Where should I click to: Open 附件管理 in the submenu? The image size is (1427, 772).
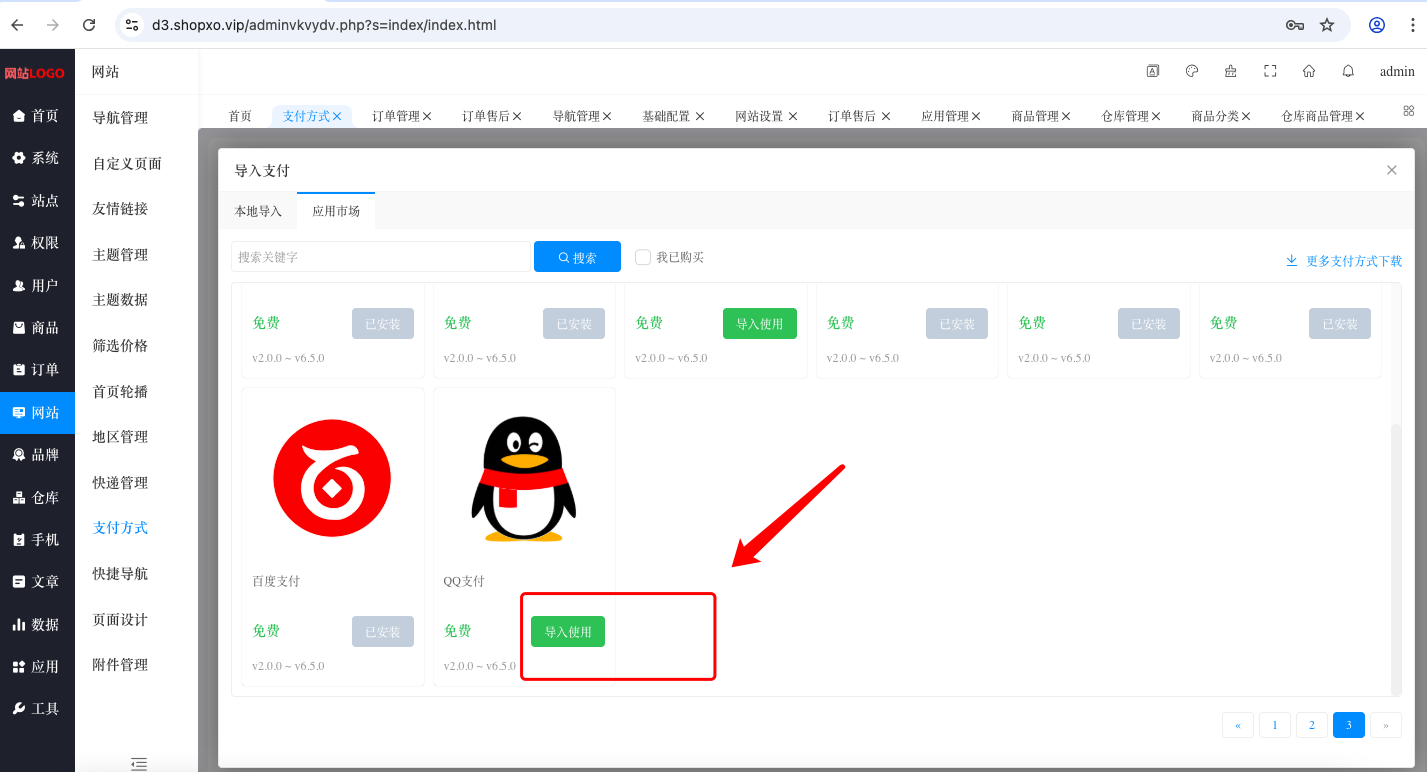[x=120, y=665]
